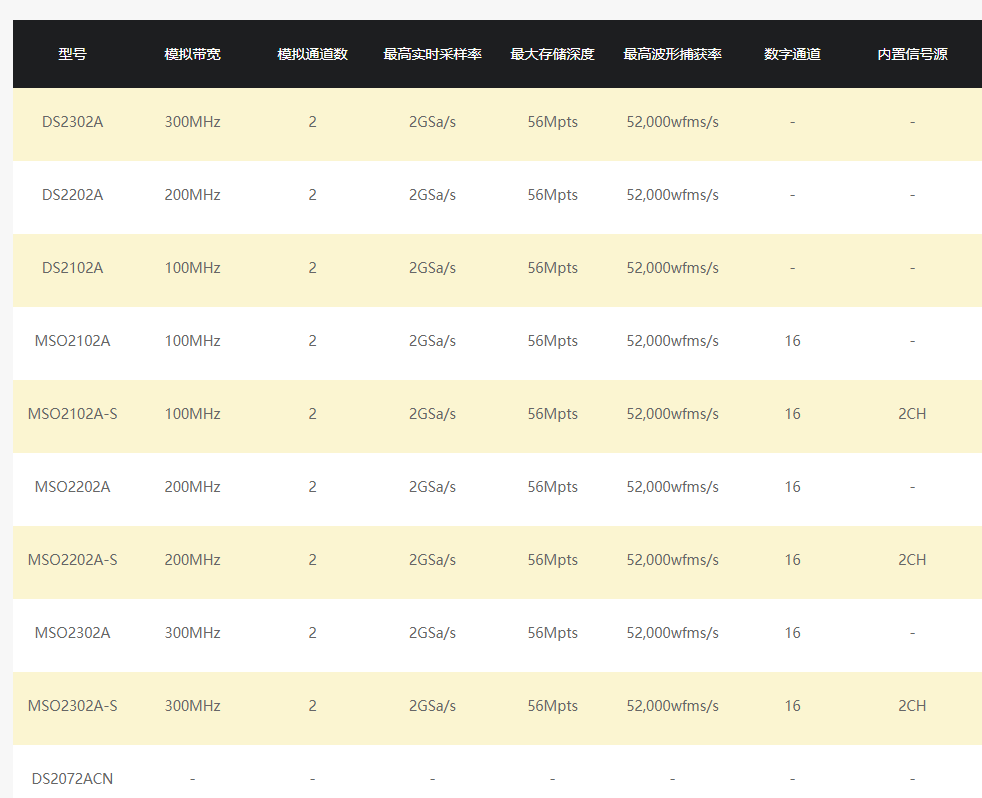Click 56Mpts in the DS2302A row
This screenshot has height=798, width=982.
tap(552, 122)
